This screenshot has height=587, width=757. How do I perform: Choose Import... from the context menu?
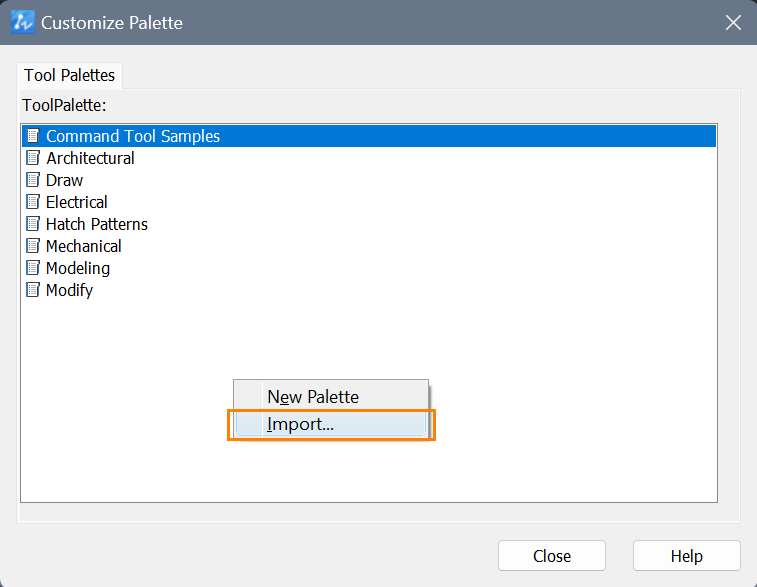coord(331,424)
